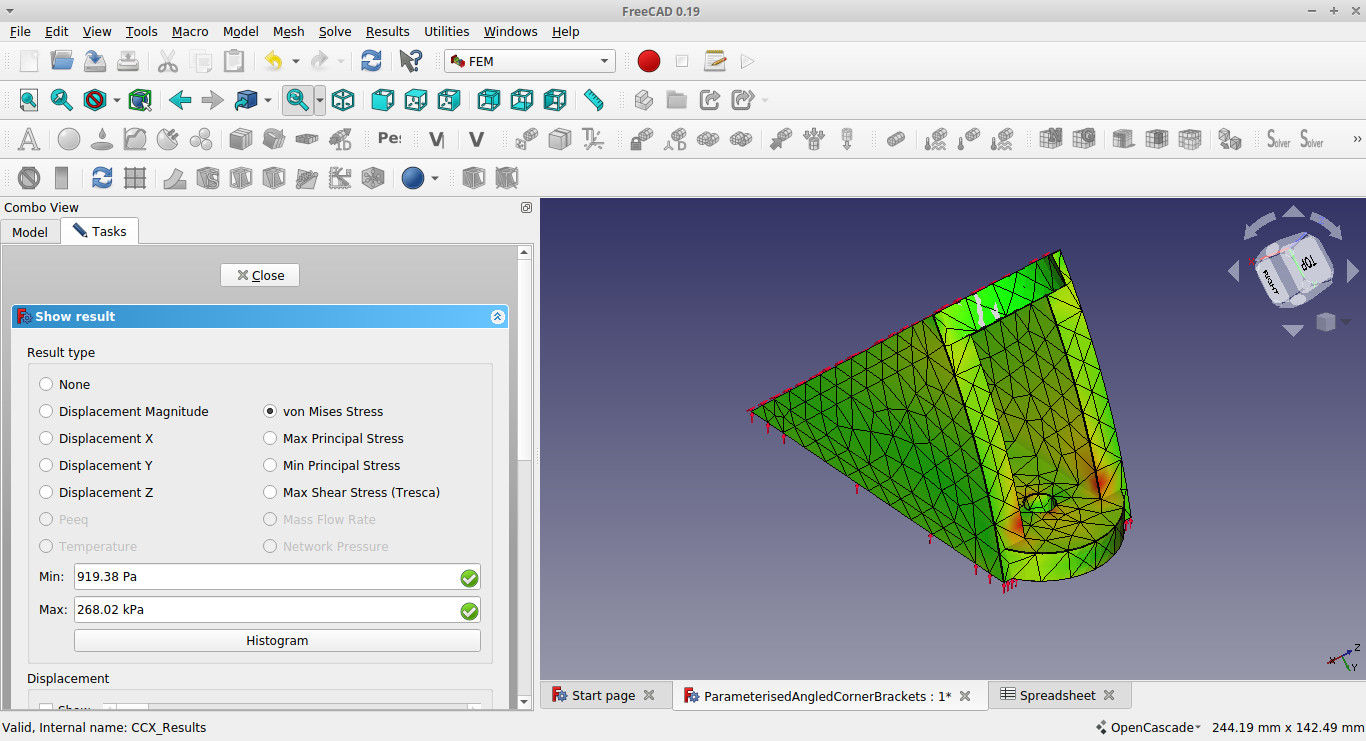Refresh the document with the Refresh icon
This screenshot has height=741, width=1366.
pyautogui.click(x=371, y=61)
